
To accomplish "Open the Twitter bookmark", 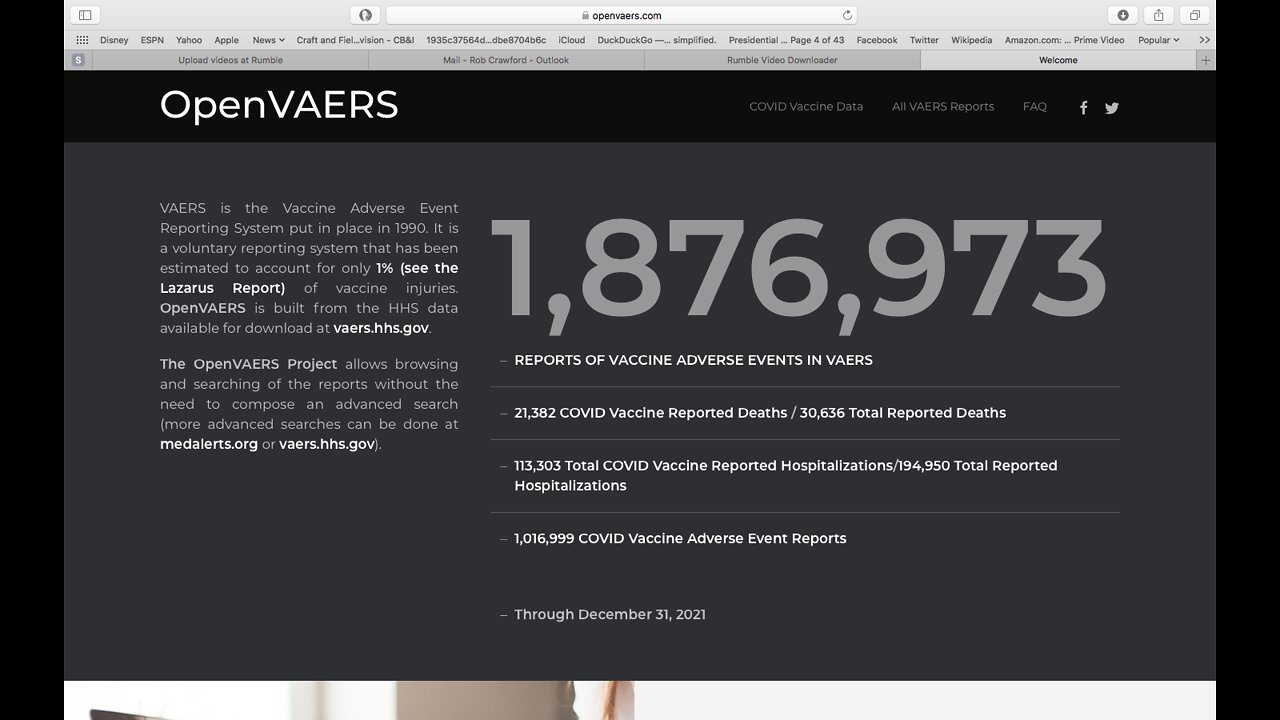I will point(924,40).
